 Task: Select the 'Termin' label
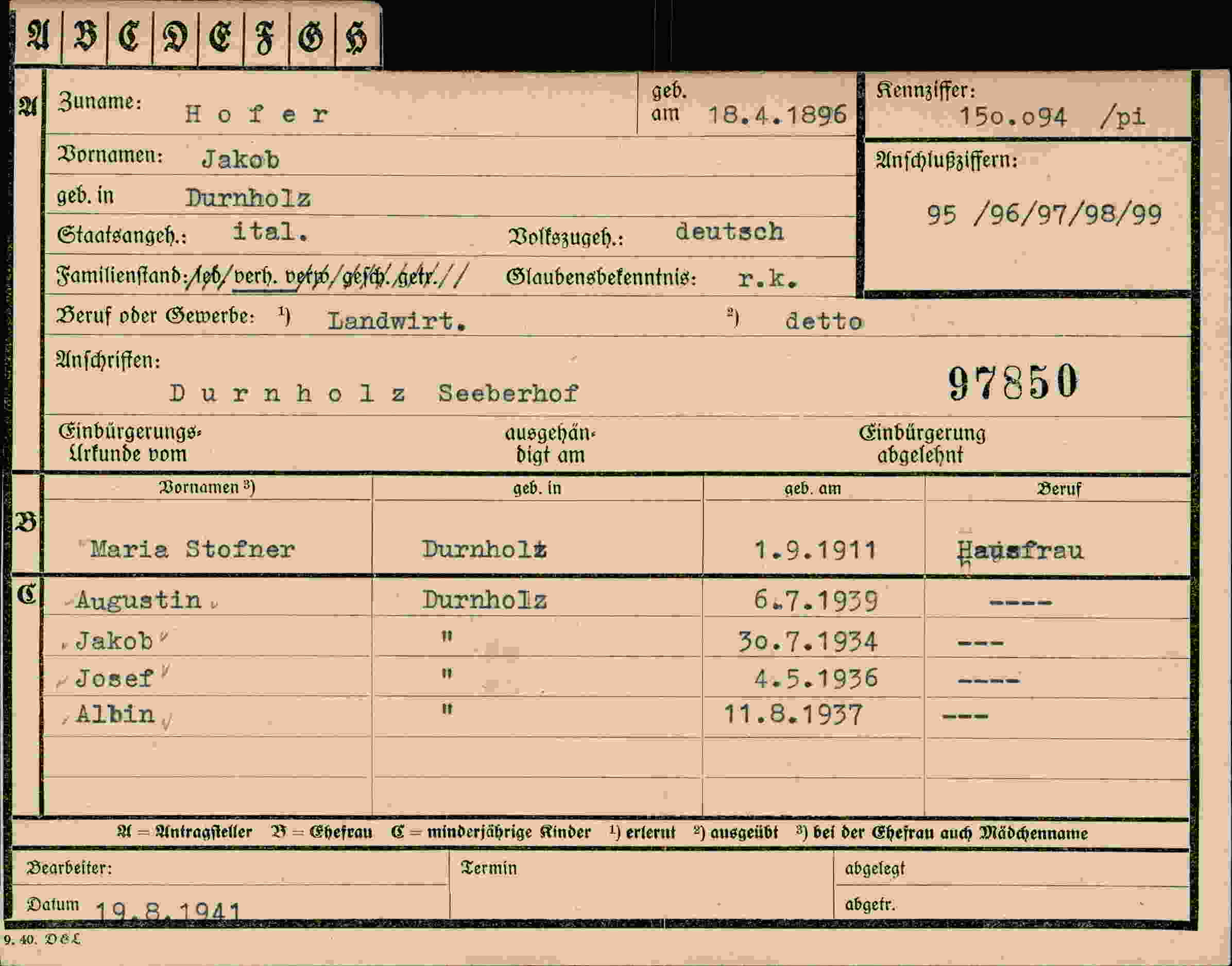[x=489, y=868]
